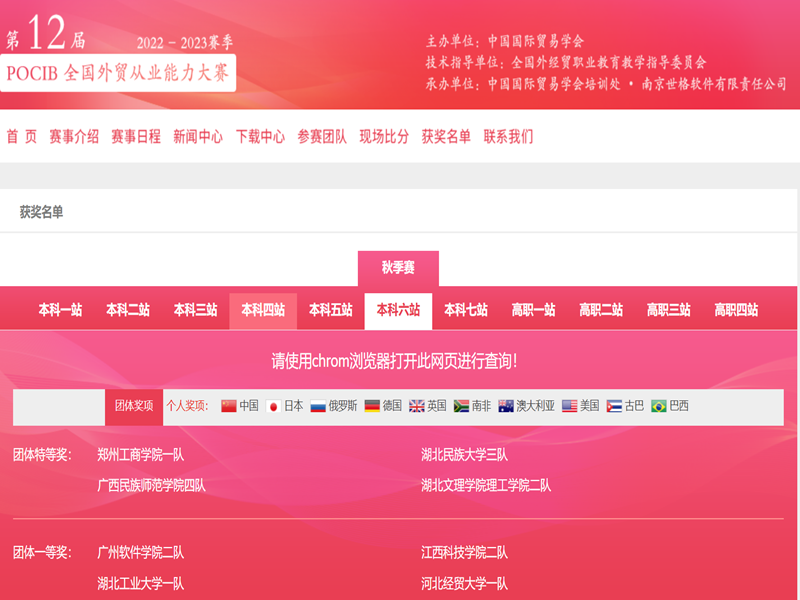The image size is (800, 600).
Task: Select 俄罗斯 individual awards
Action: coord(343,406)
